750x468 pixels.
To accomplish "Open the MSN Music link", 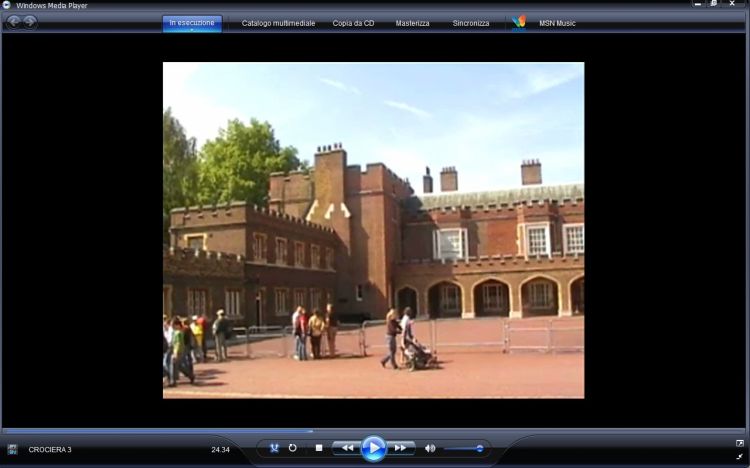I will (557, 23).
